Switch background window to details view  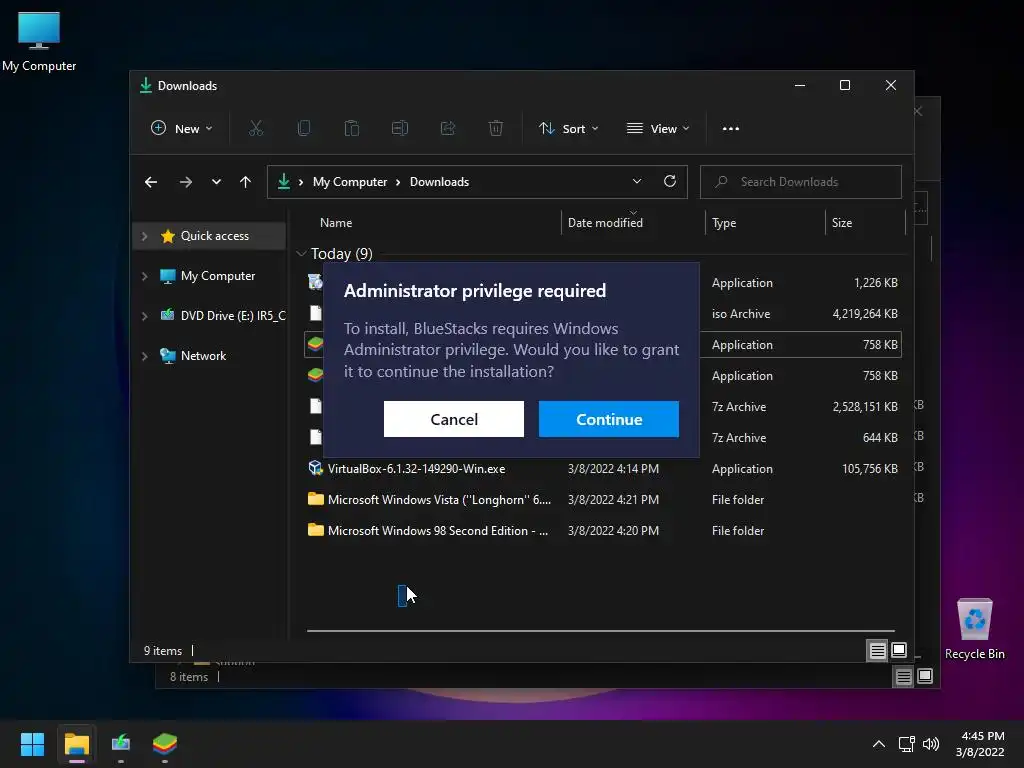pos(903,677)
